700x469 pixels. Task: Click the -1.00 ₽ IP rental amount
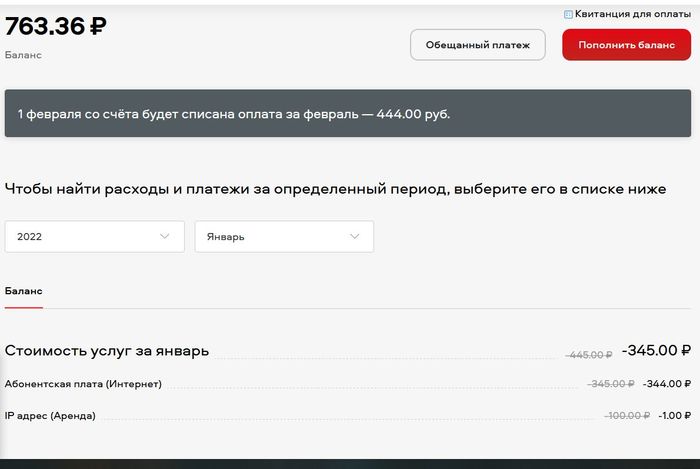(x=675, y=415)
